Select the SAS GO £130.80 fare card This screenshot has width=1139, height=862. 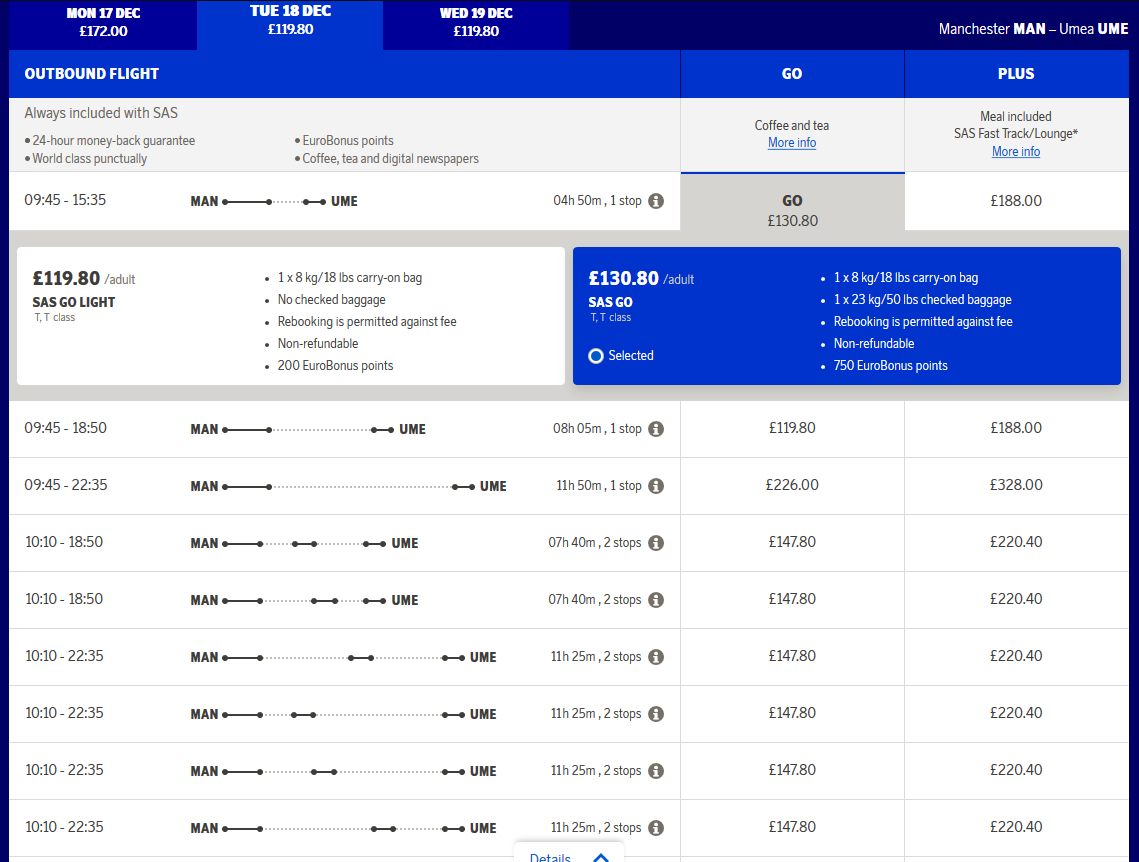(x=847, y=316)
